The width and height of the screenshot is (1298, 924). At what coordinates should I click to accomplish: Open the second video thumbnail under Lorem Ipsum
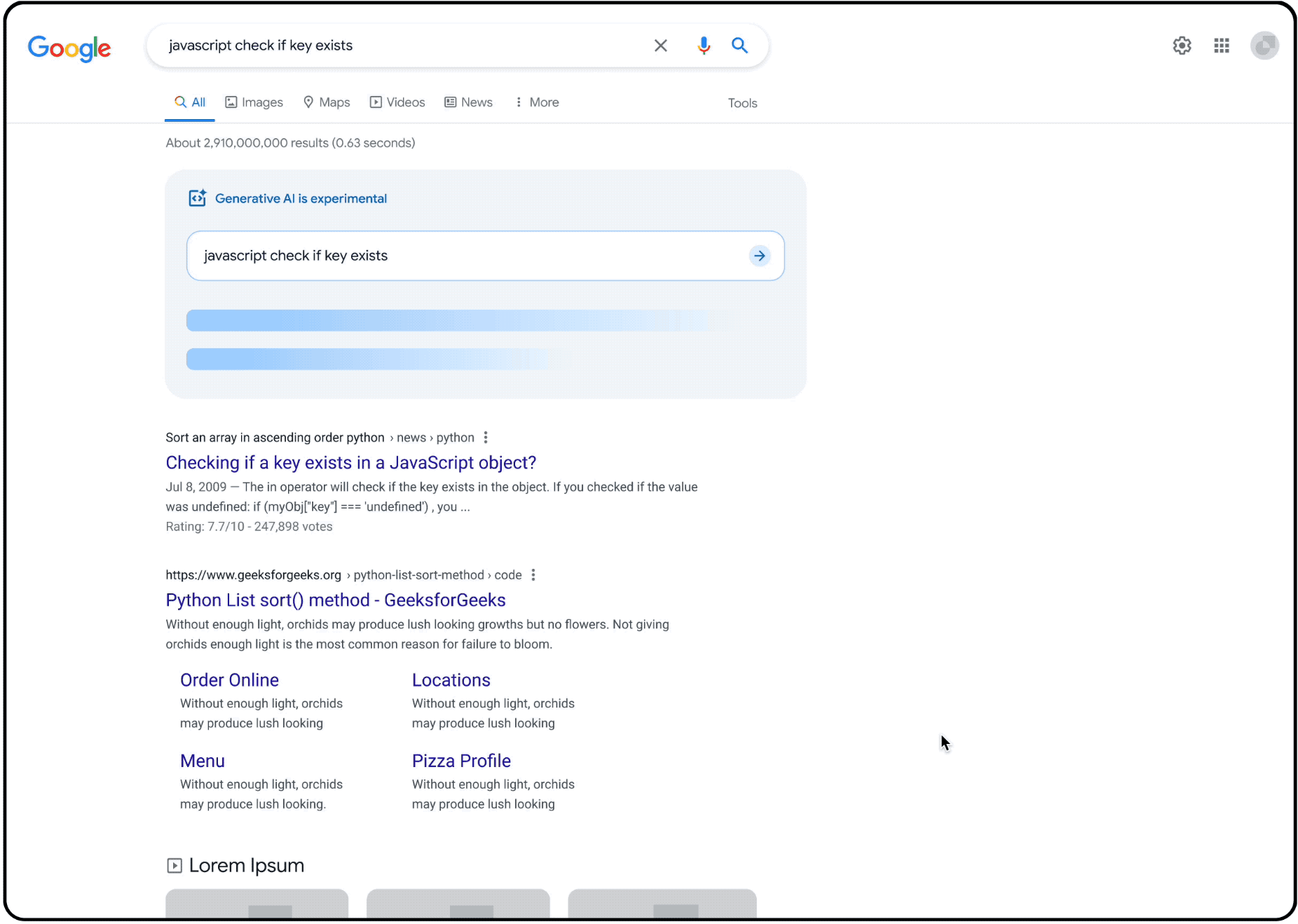click(458, 904)
